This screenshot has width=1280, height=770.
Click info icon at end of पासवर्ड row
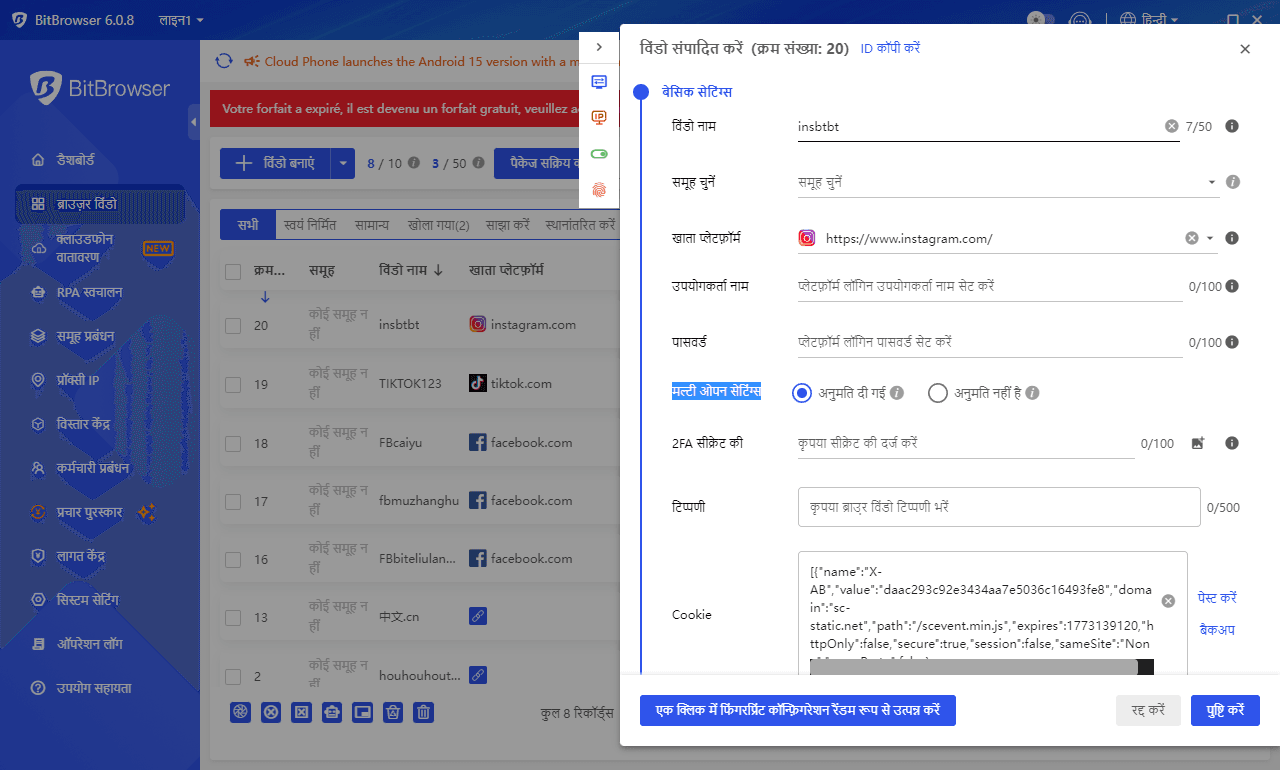pos(1232,342)
